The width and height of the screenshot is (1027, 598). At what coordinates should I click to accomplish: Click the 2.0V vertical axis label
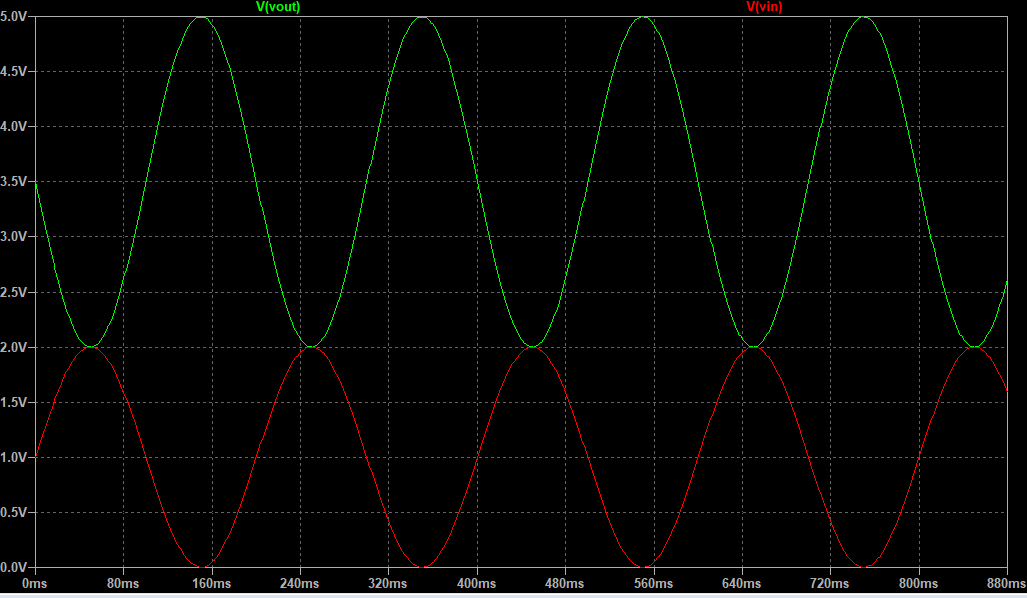[x=14, y=347]
